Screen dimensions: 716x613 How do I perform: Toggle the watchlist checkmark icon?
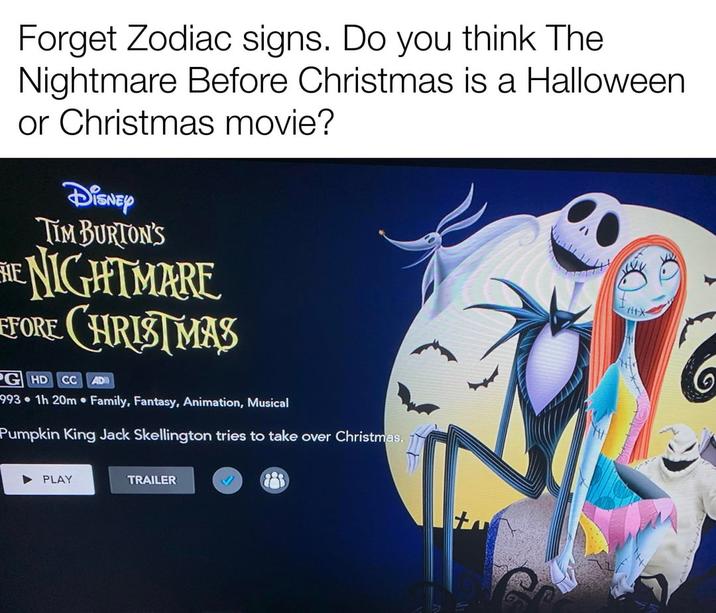pyautogui.click(x=227, y=481)
